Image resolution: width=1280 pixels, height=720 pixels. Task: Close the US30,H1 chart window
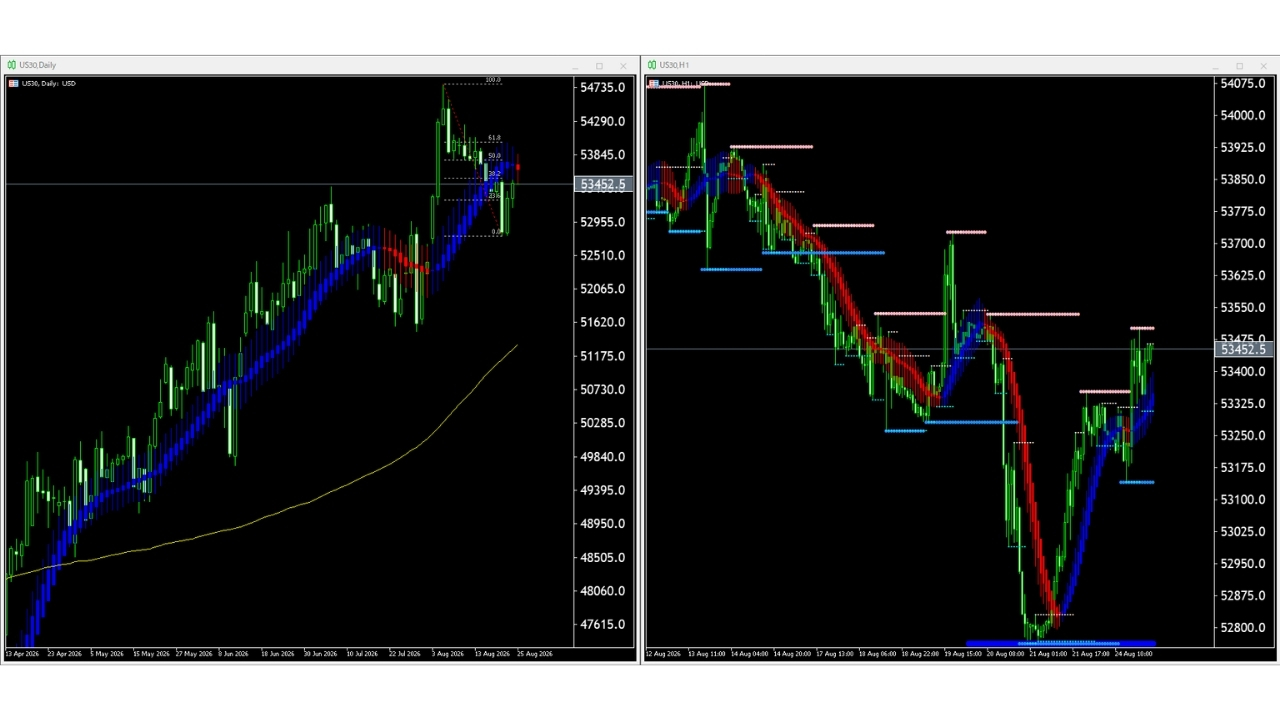[x=1263, y=66]
